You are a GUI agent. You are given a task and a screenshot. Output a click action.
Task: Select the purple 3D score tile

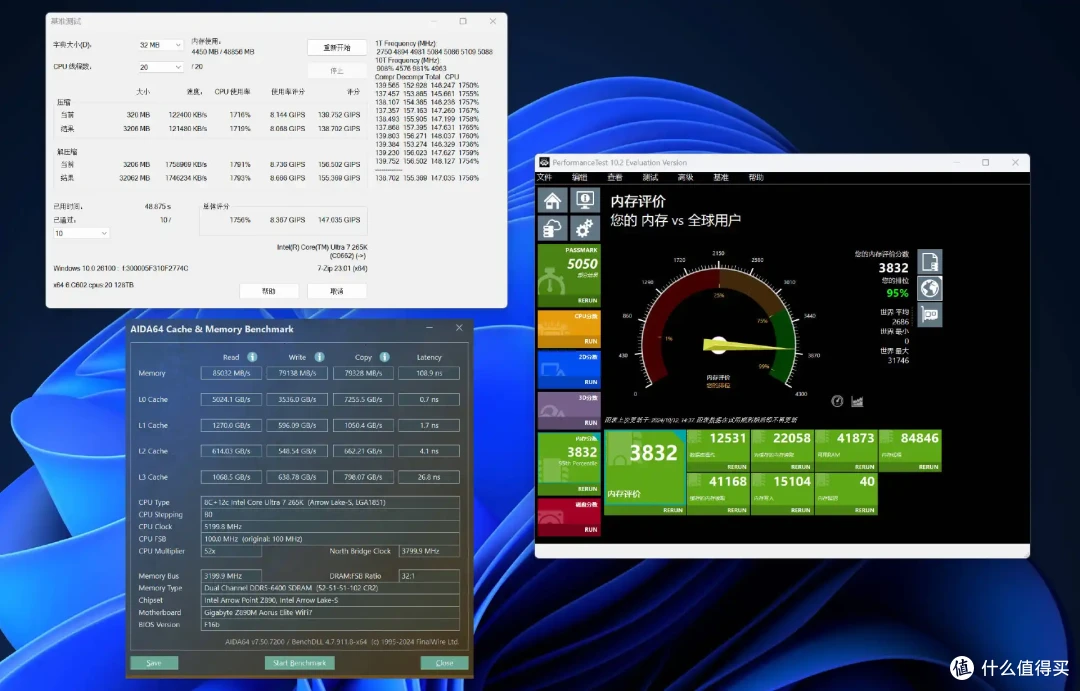pos(569,410)
